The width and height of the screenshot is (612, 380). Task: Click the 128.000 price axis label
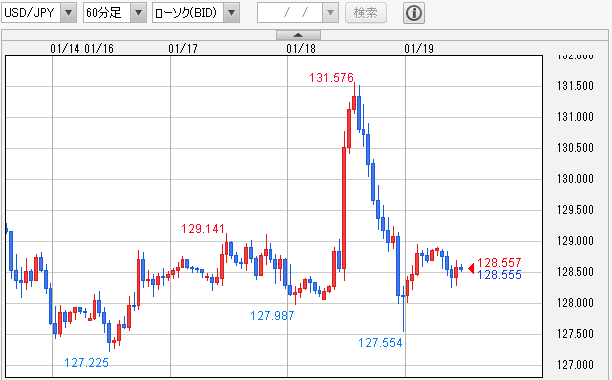(575, 303)
